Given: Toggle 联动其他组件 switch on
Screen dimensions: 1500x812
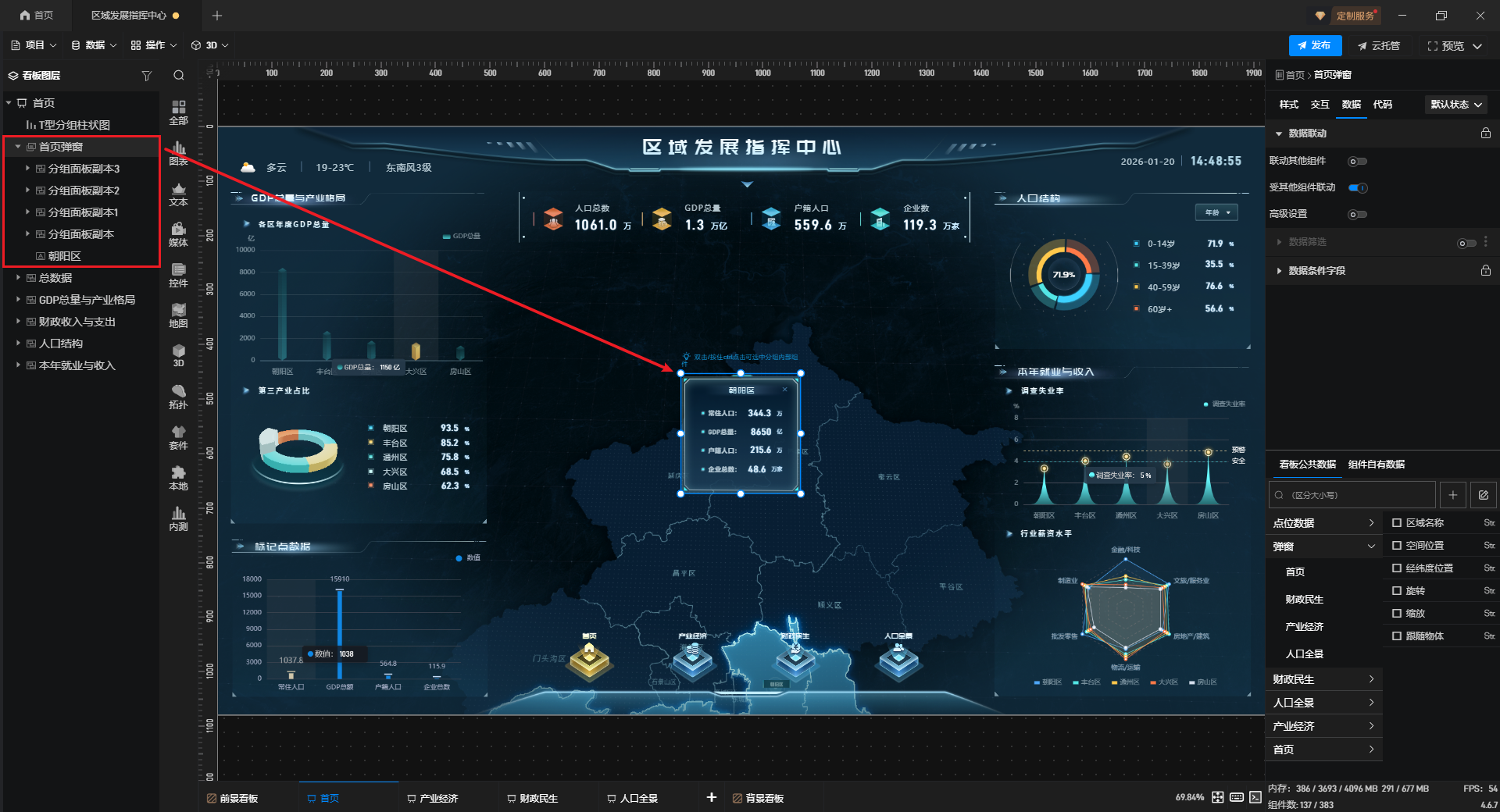Looking at the screenshot, I should click(1358, 162).
